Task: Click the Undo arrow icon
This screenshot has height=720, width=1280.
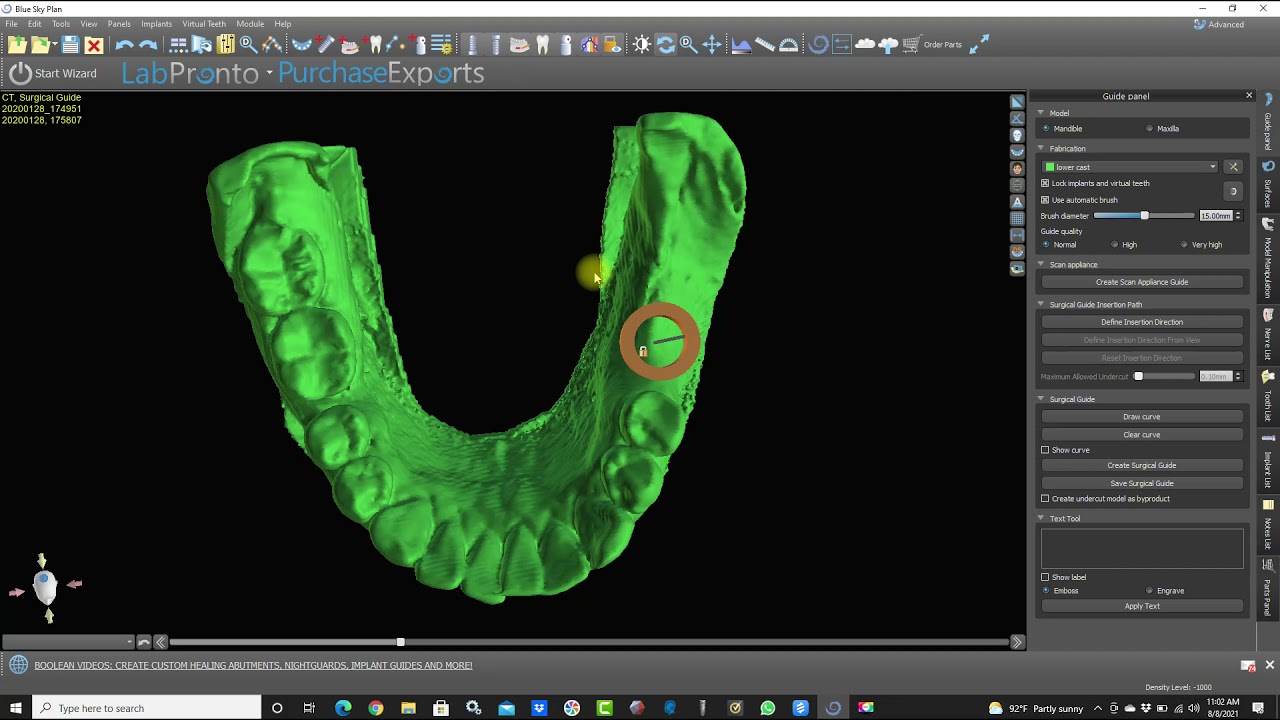Action: pyautogui.click(x=124, y=45)
